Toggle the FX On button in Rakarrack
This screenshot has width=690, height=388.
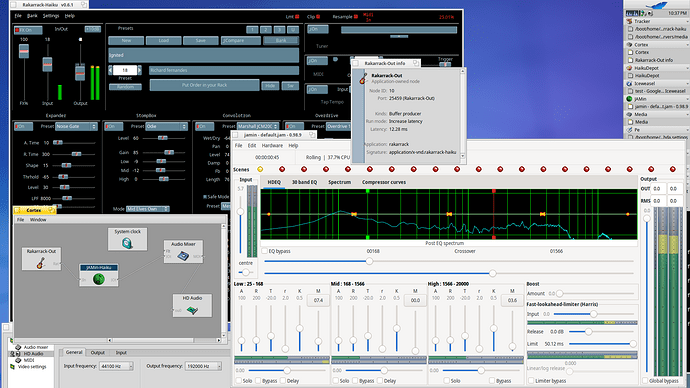(29, 30)
